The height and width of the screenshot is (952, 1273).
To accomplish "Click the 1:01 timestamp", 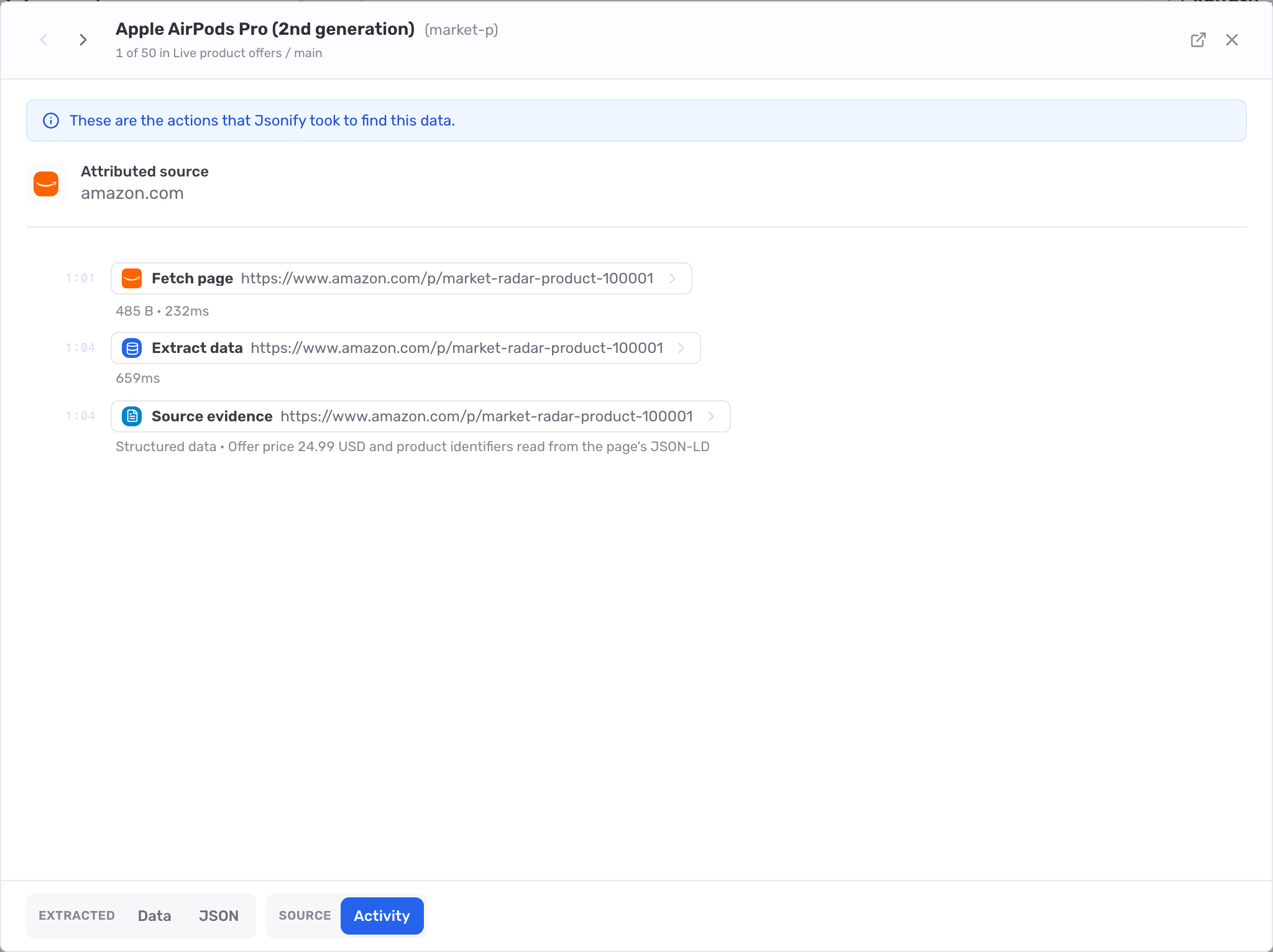I will coord(80,278).
